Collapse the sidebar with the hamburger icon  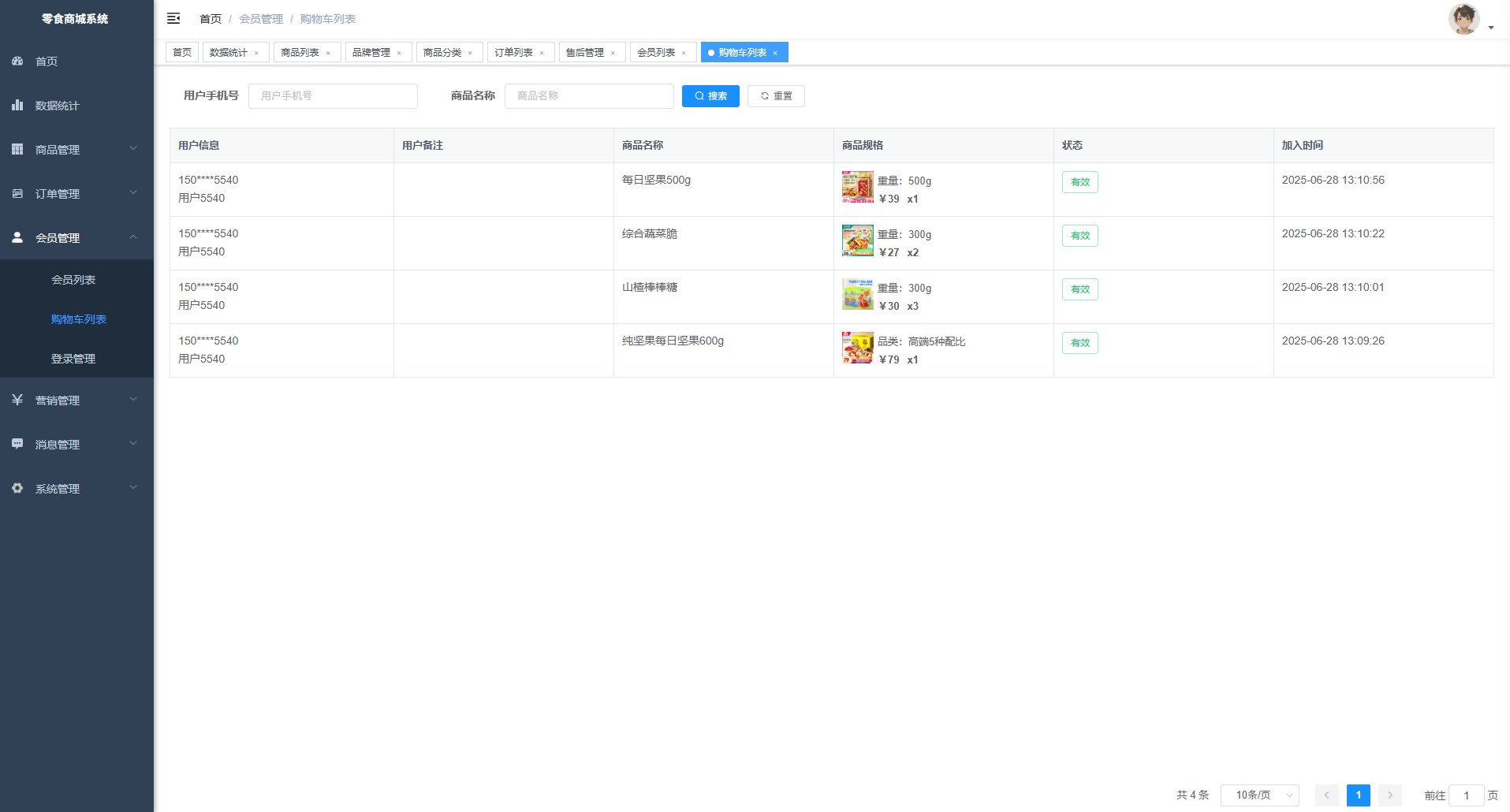(x=173, y=18)
